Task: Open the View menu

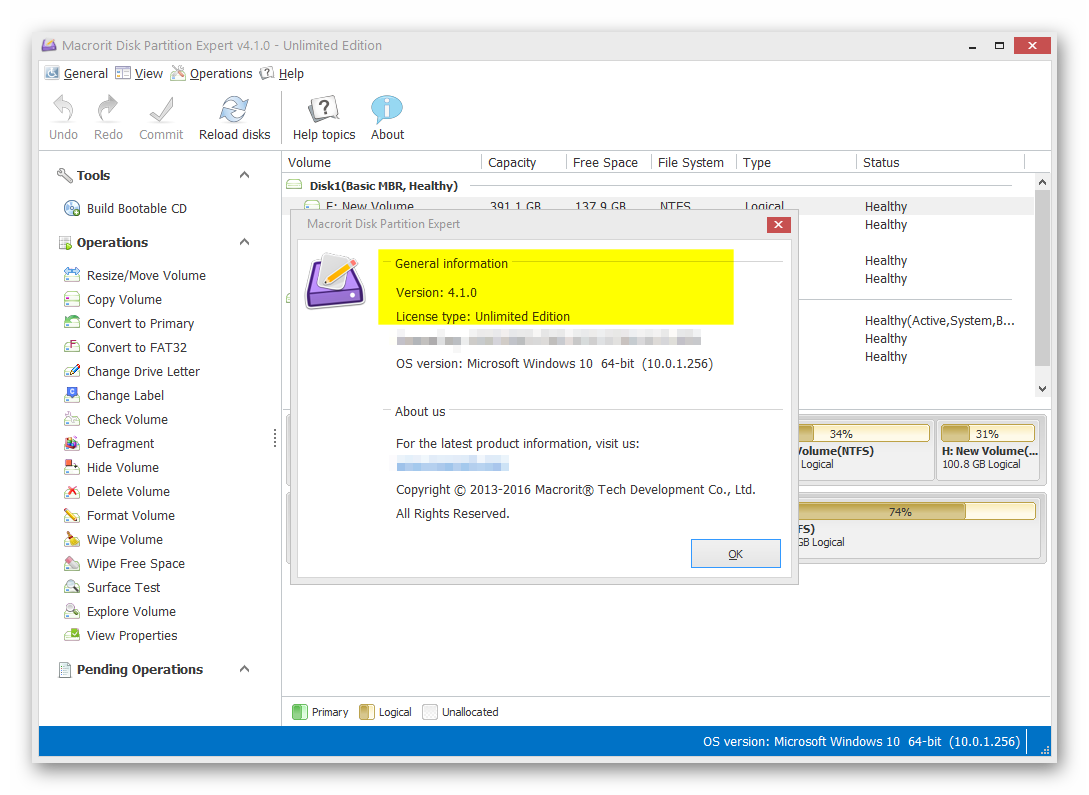Action: coord(139,74)
